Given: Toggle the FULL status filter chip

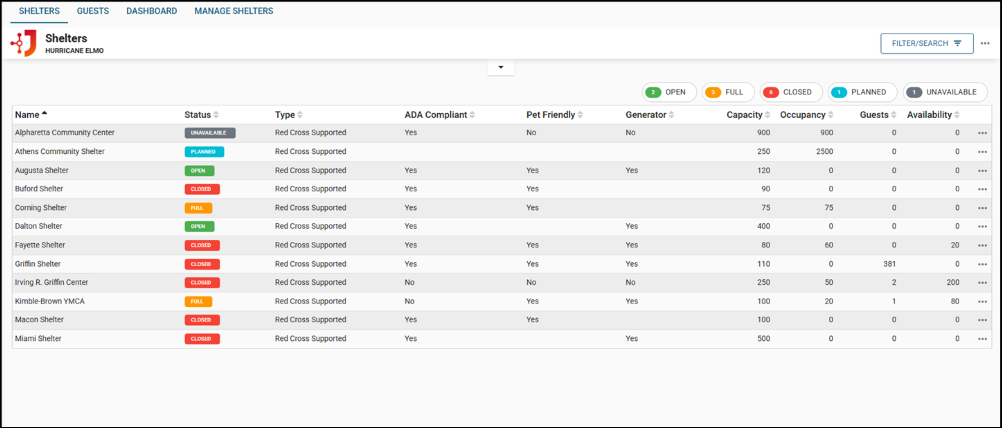Looking at the screenshot, I should [727, 92].
